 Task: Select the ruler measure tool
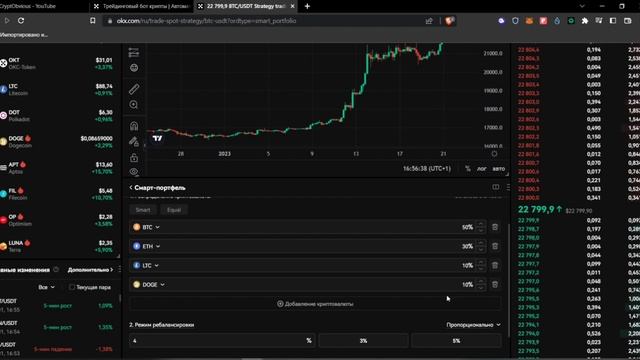(134, 89)
